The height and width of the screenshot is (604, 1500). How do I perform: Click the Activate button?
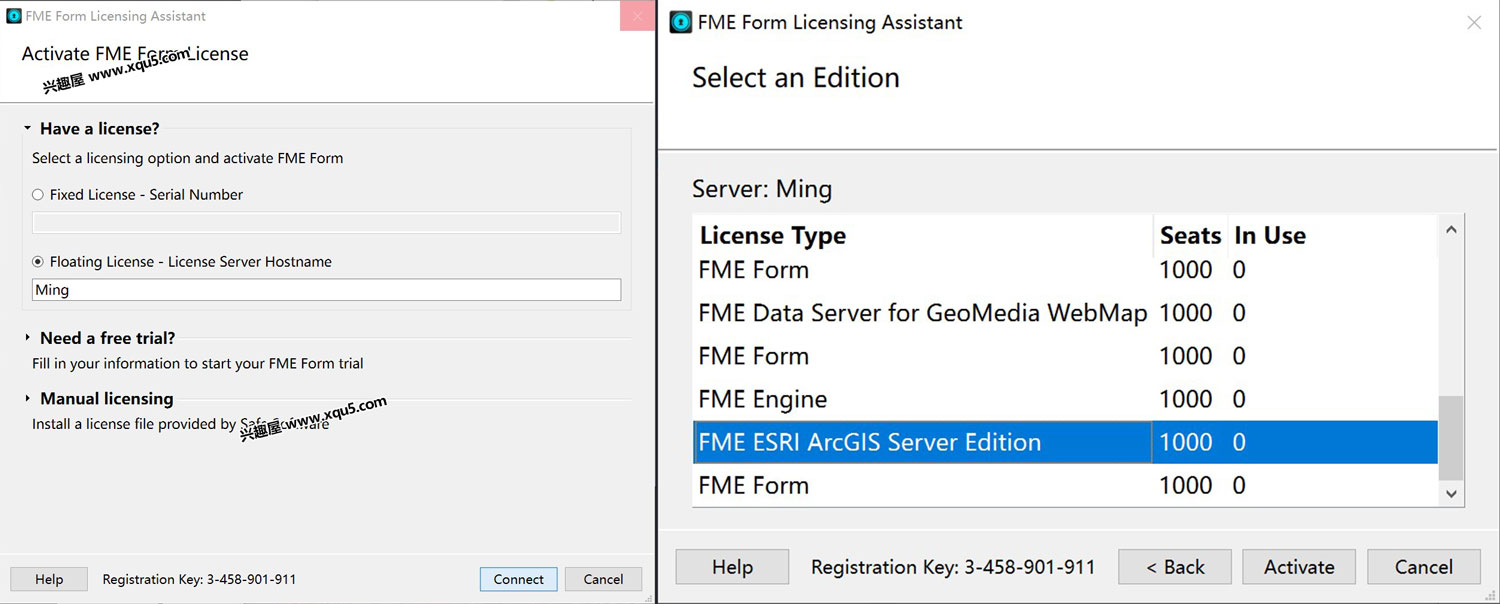pos(1299,567)
